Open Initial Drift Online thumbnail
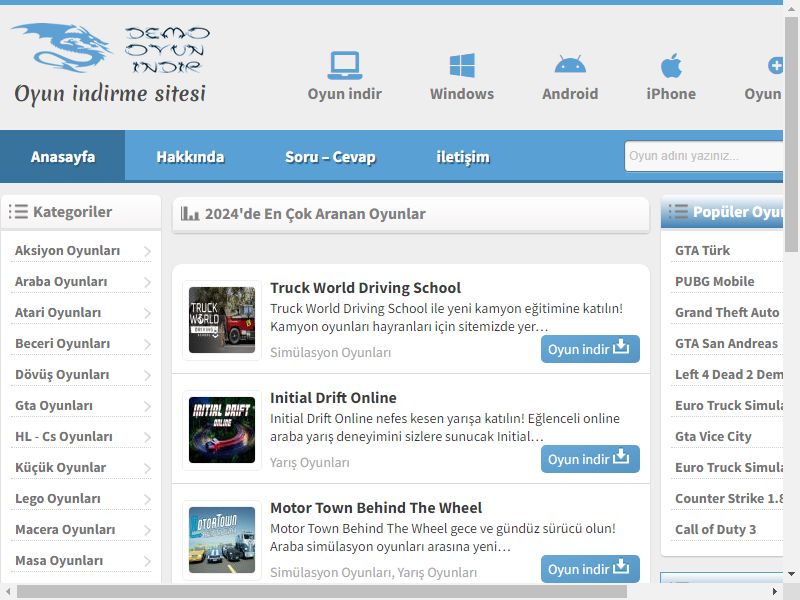 pos(222,430)
